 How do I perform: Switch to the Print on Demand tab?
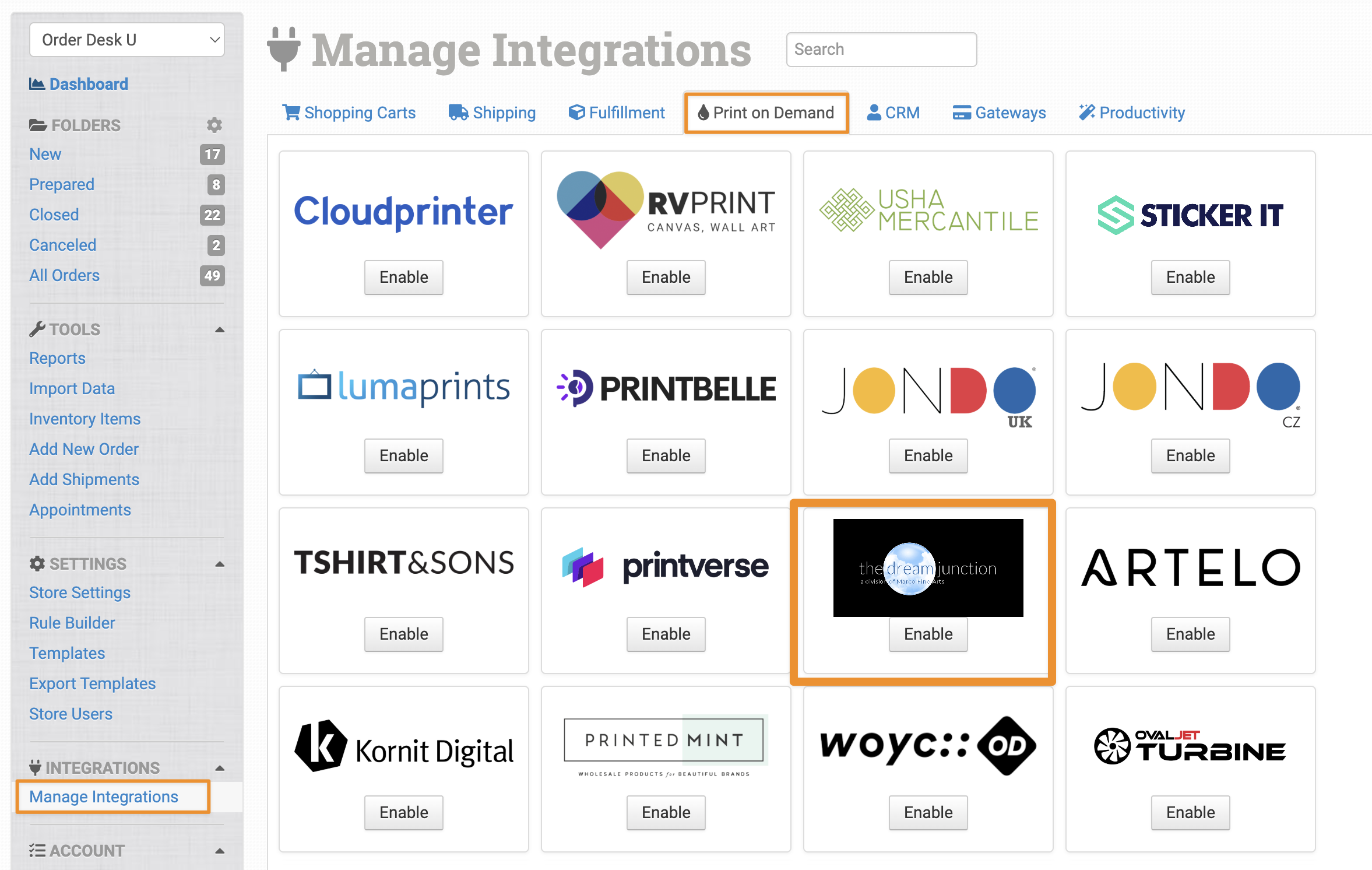766,113
